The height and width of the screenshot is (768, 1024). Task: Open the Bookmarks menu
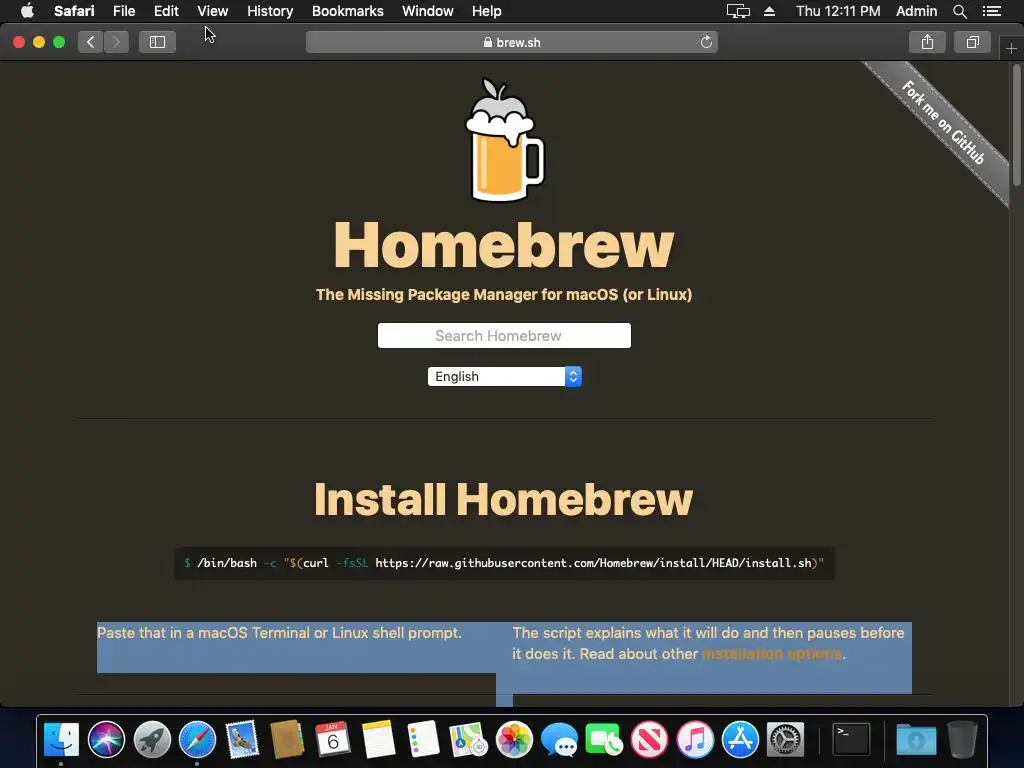[347, 11]
